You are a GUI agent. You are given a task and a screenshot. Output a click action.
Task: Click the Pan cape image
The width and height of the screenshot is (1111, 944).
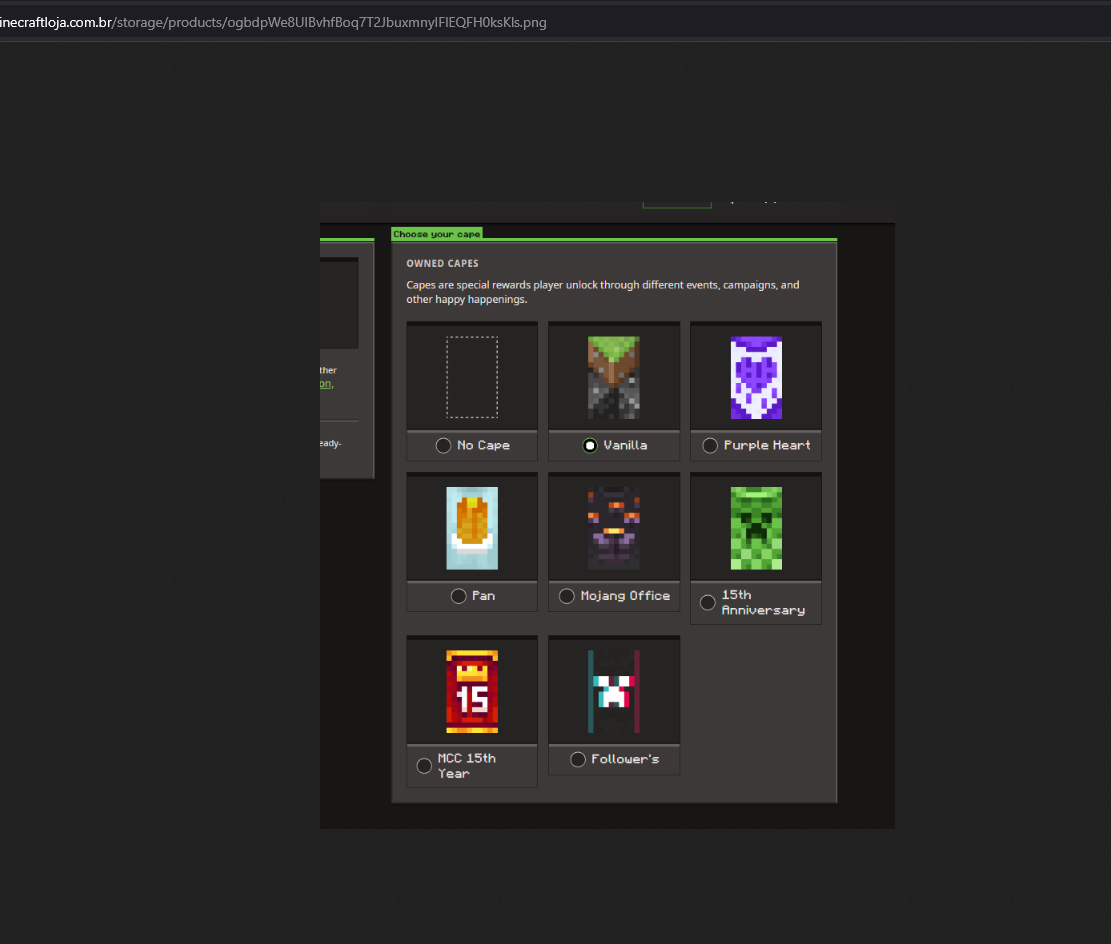[472, 528]
